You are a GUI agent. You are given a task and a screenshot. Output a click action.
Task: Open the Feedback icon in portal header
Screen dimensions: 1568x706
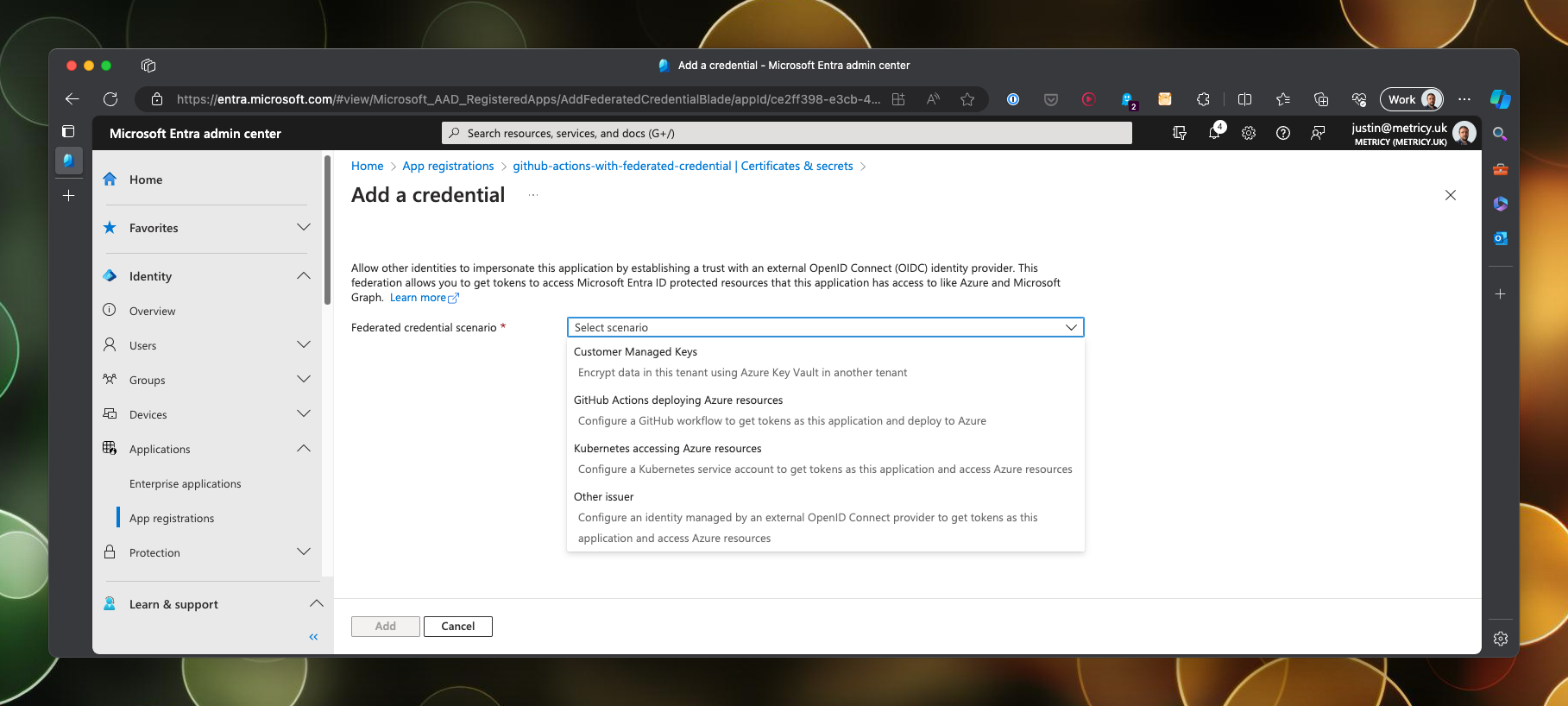[1318, 133]
